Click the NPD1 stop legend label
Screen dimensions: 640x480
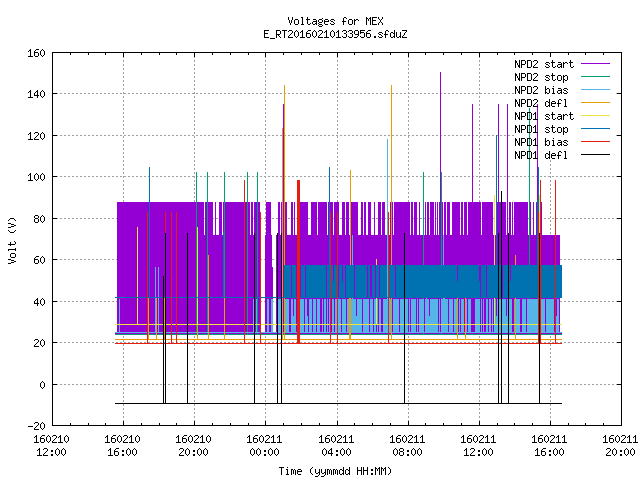tap(541, 129)
